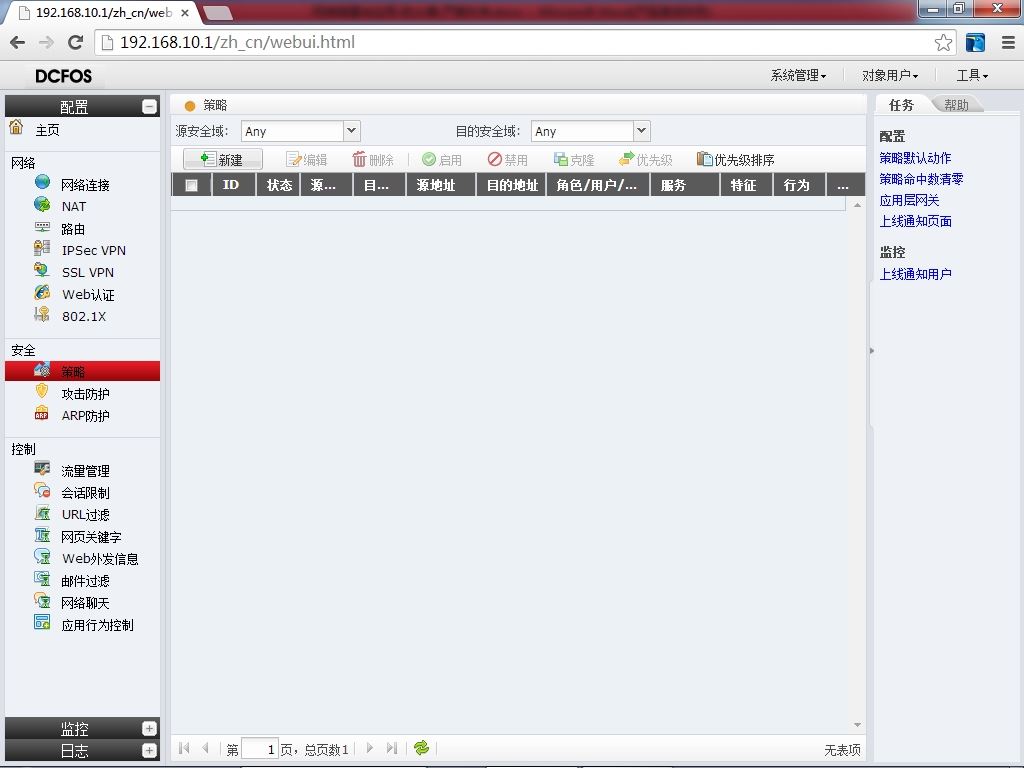Open the 上线通知页面 link

(x=915, y=221)
